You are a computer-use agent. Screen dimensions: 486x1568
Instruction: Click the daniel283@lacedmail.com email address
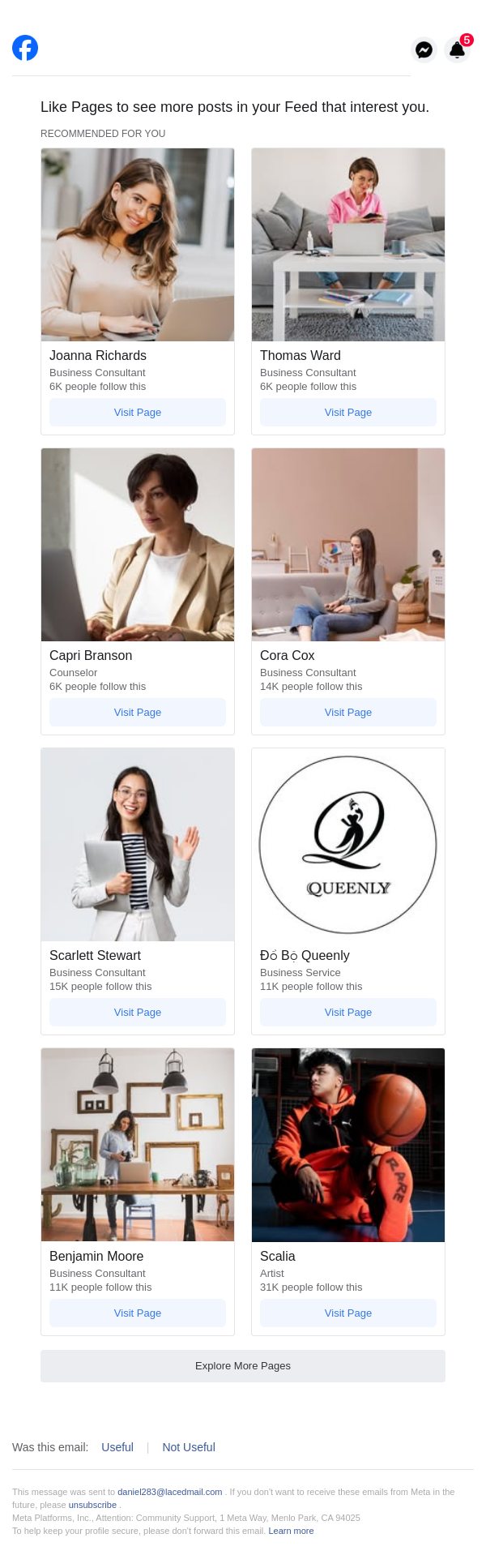[x=170, y=1492]
